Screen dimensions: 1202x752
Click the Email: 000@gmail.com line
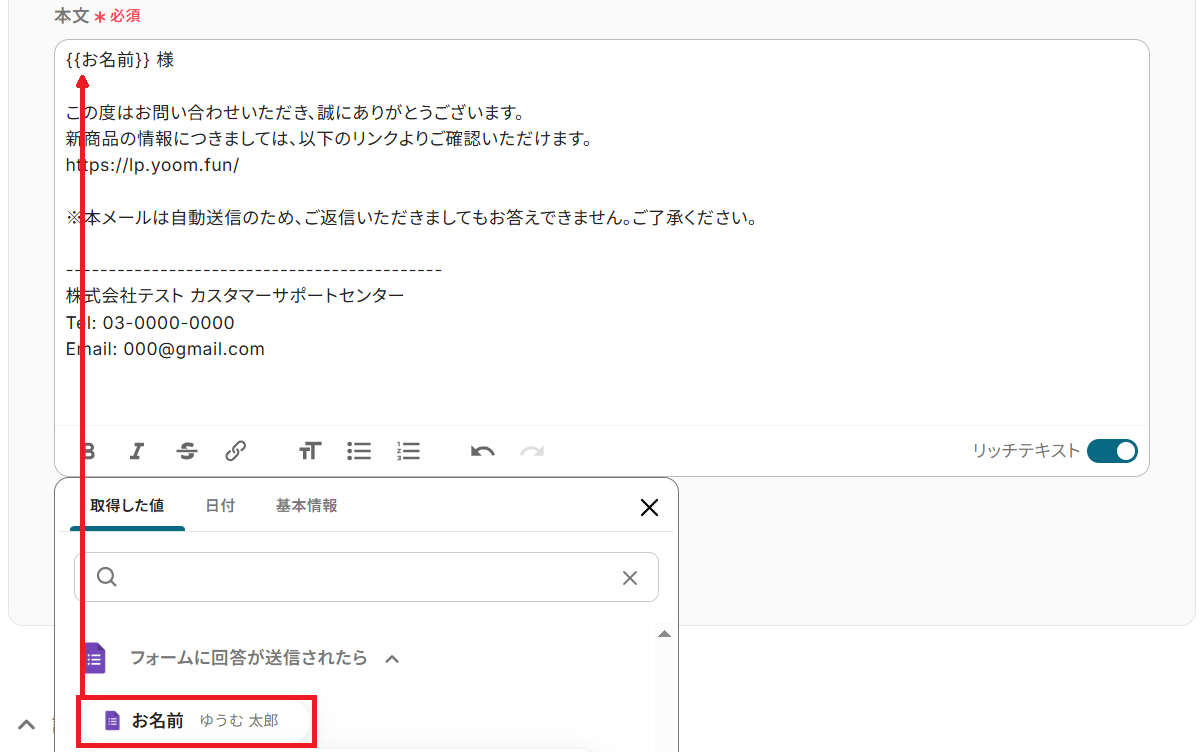(165, 349)
